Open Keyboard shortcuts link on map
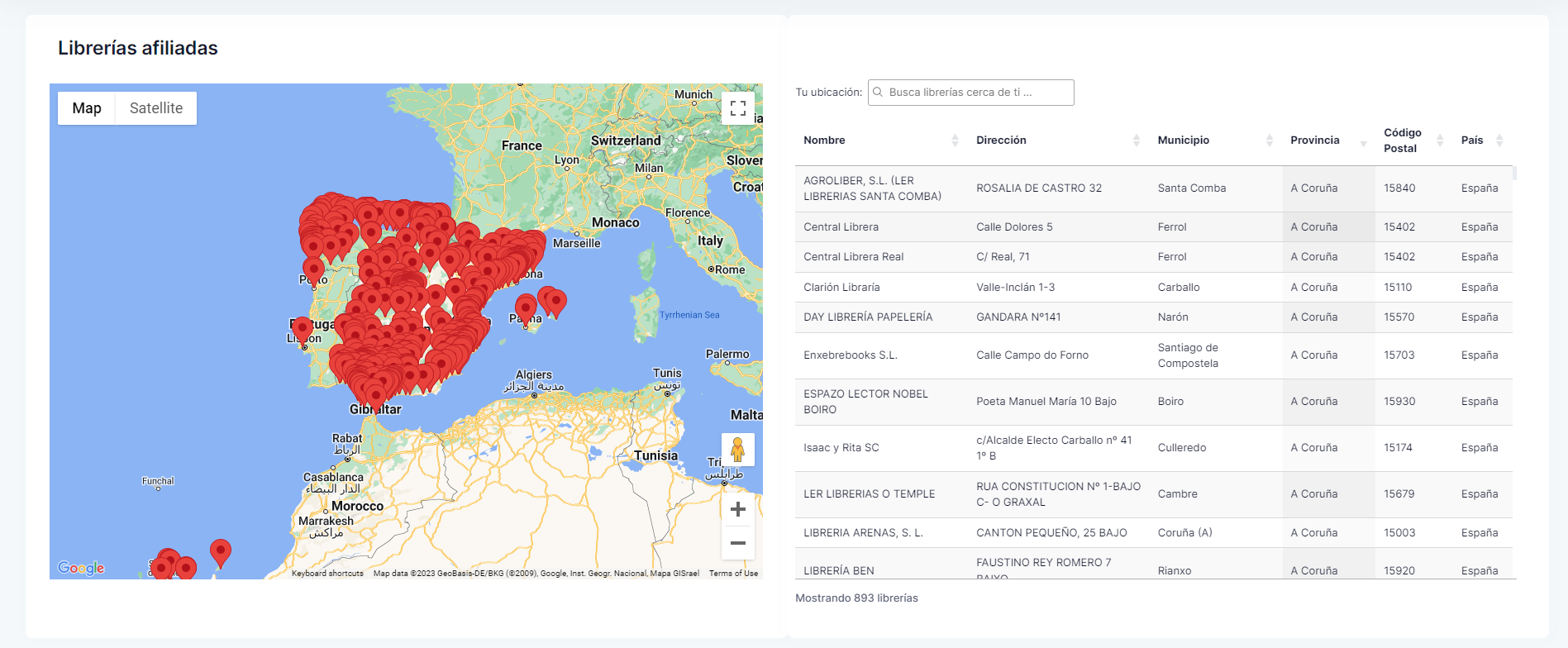This screenshot has width=1568, height=648. (x=327, y=573)
